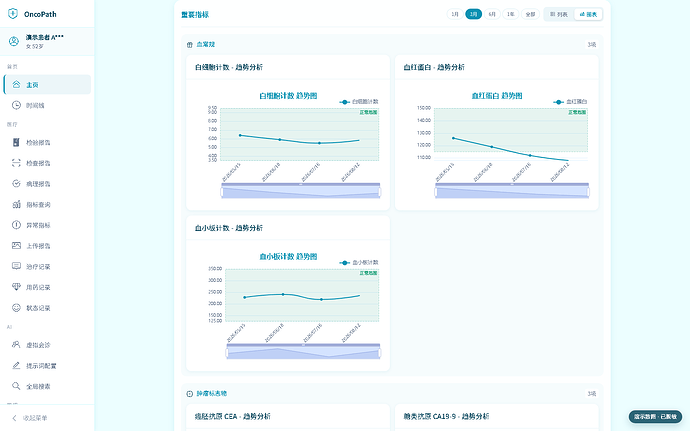
Task: Click the warning circle icon for 异常指标
Action: [16, 225]
